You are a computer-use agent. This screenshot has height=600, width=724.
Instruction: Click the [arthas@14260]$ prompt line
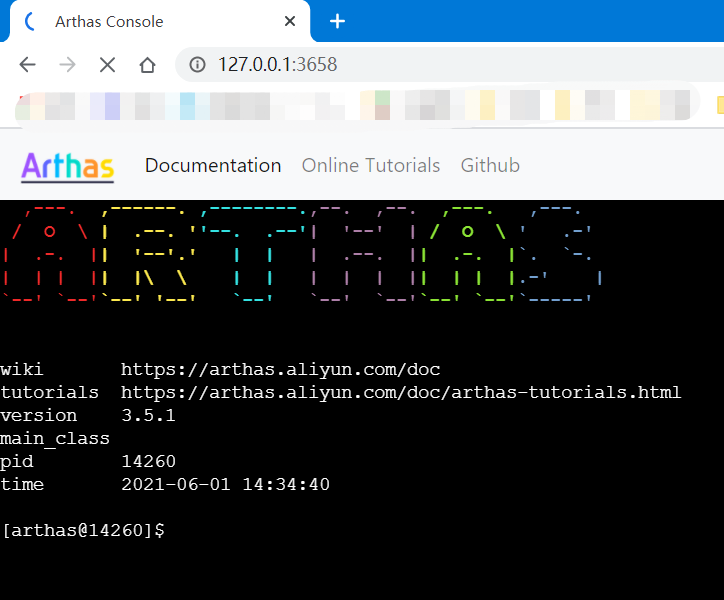tap(83, 530)
